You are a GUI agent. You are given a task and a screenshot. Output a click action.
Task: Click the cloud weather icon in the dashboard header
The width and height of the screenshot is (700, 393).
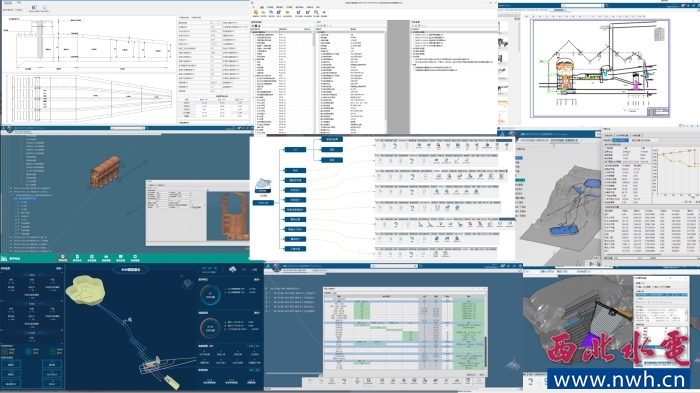click(232, 269)
